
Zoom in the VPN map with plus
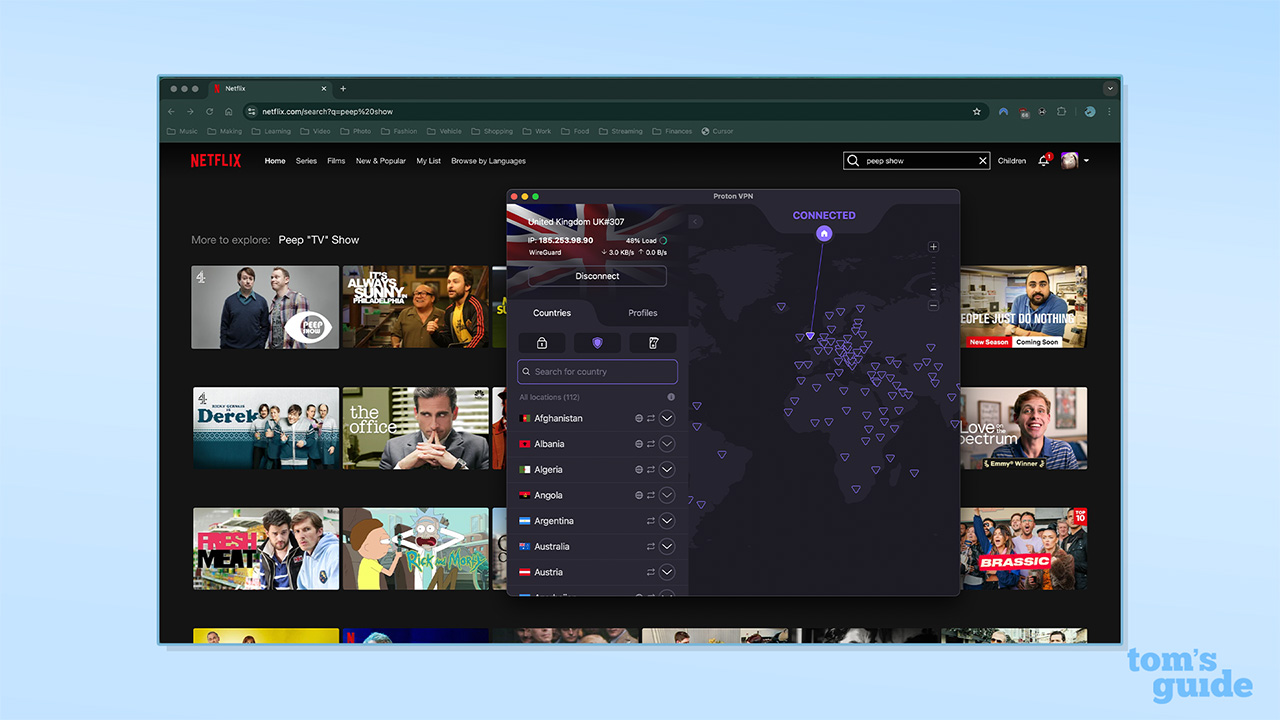[933, 247]
